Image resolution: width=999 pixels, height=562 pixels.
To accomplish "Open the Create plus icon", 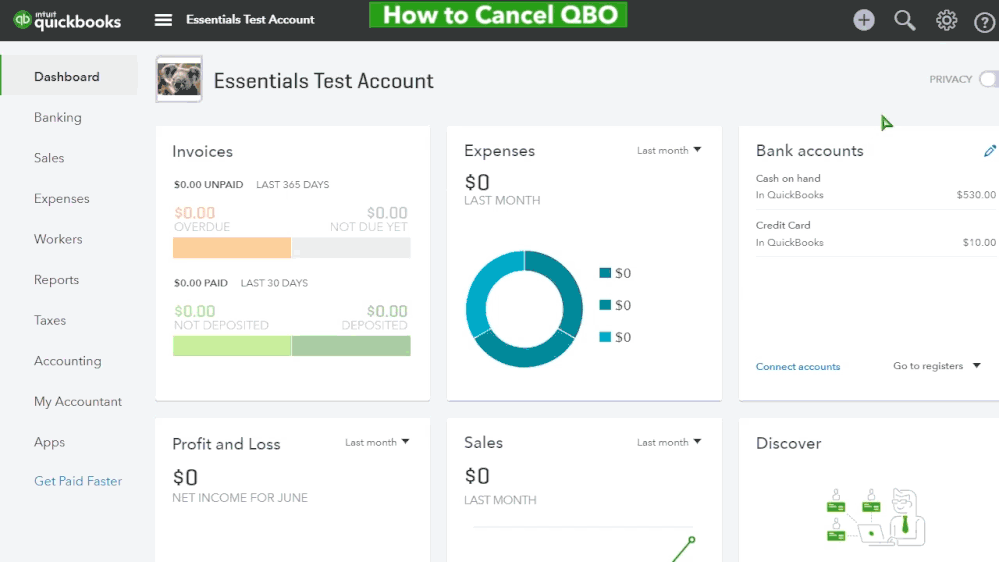I will (864, 20).
